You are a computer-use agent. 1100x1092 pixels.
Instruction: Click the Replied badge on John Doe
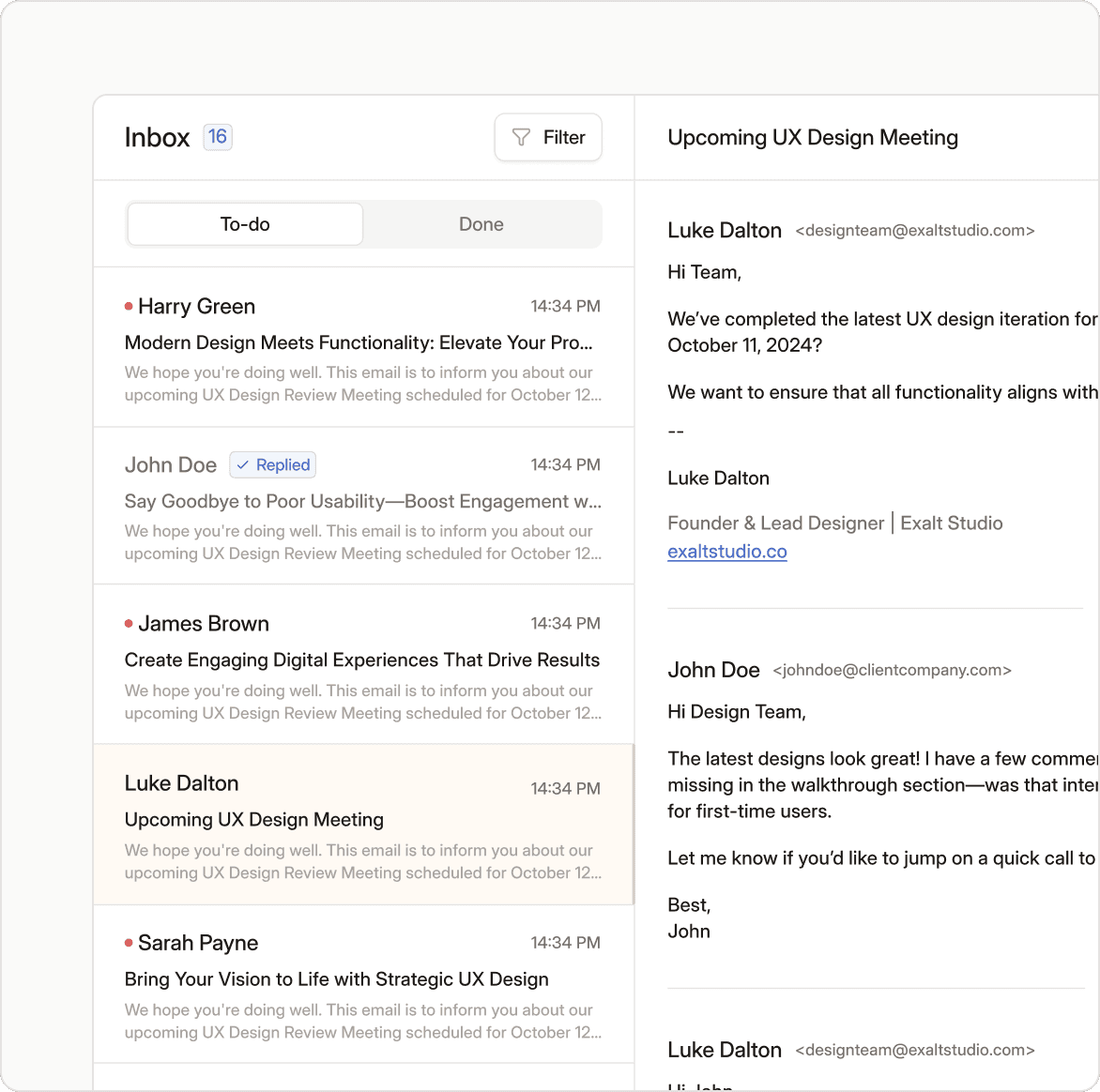273,465
